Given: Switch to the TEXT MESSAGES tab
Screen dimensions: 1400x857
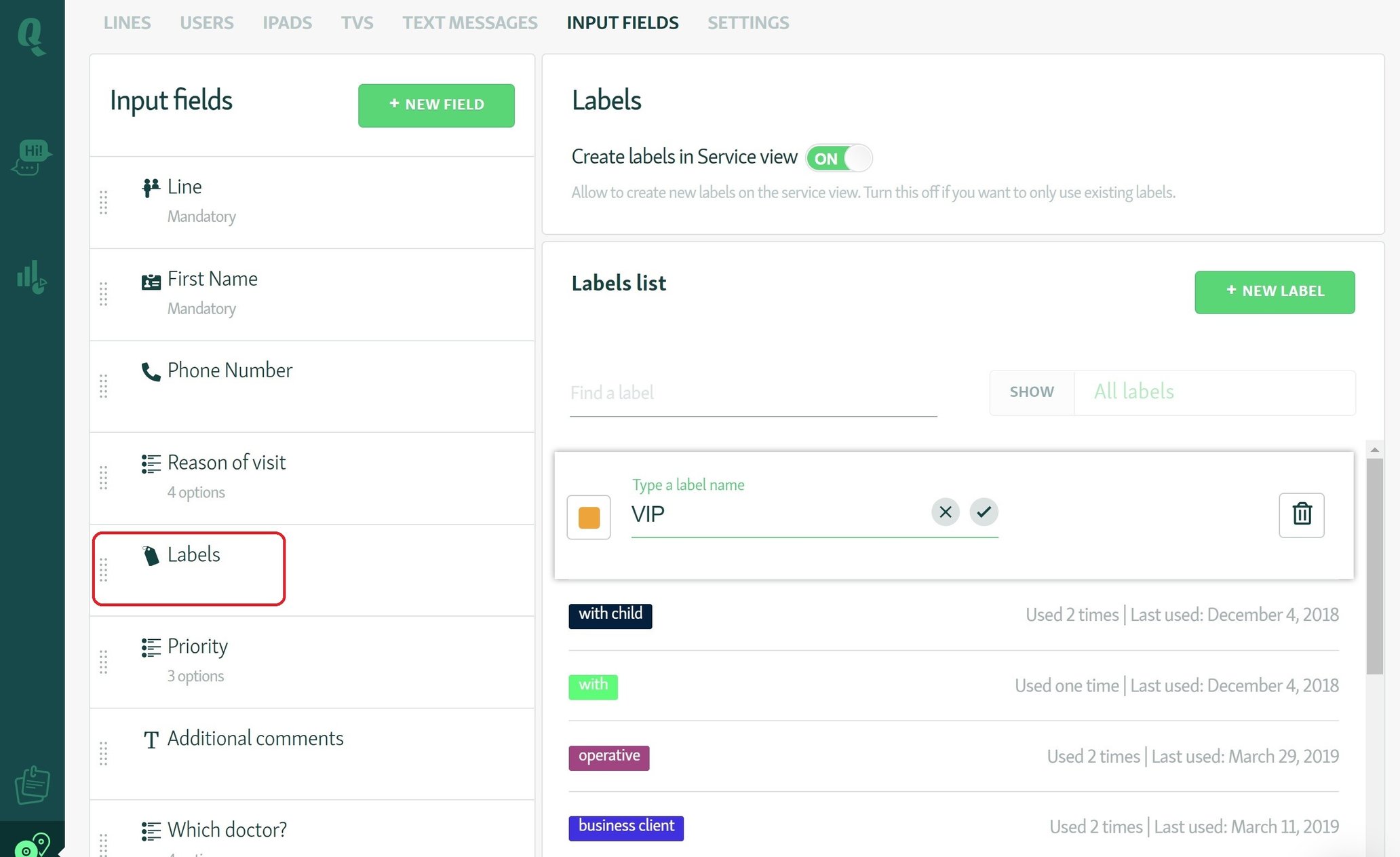Looking at the screenshot, I should (469, 23).
